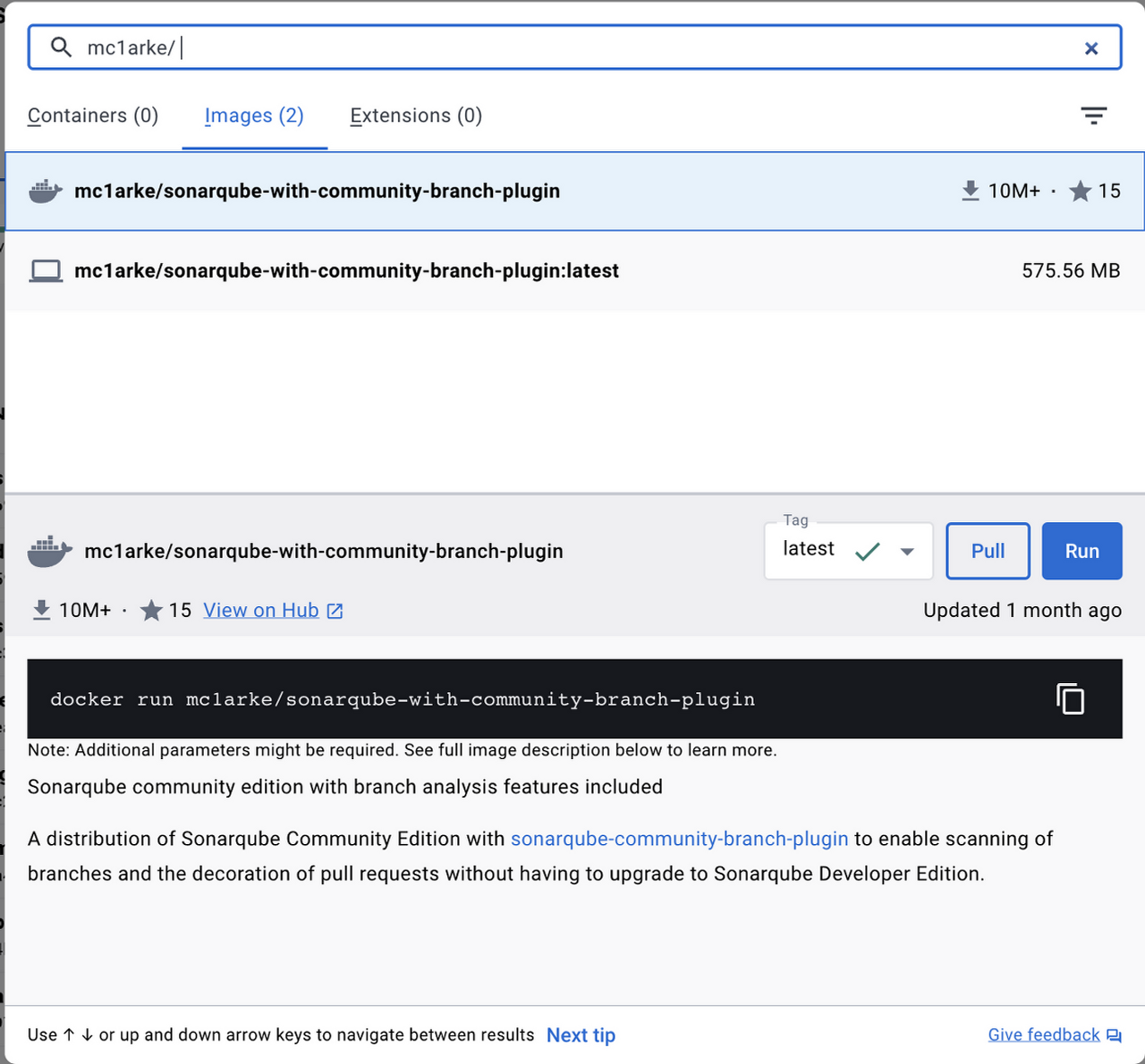Click the download icon in details panel
The height and width of the screenshot is (1064, 1145).
(41, 610)
